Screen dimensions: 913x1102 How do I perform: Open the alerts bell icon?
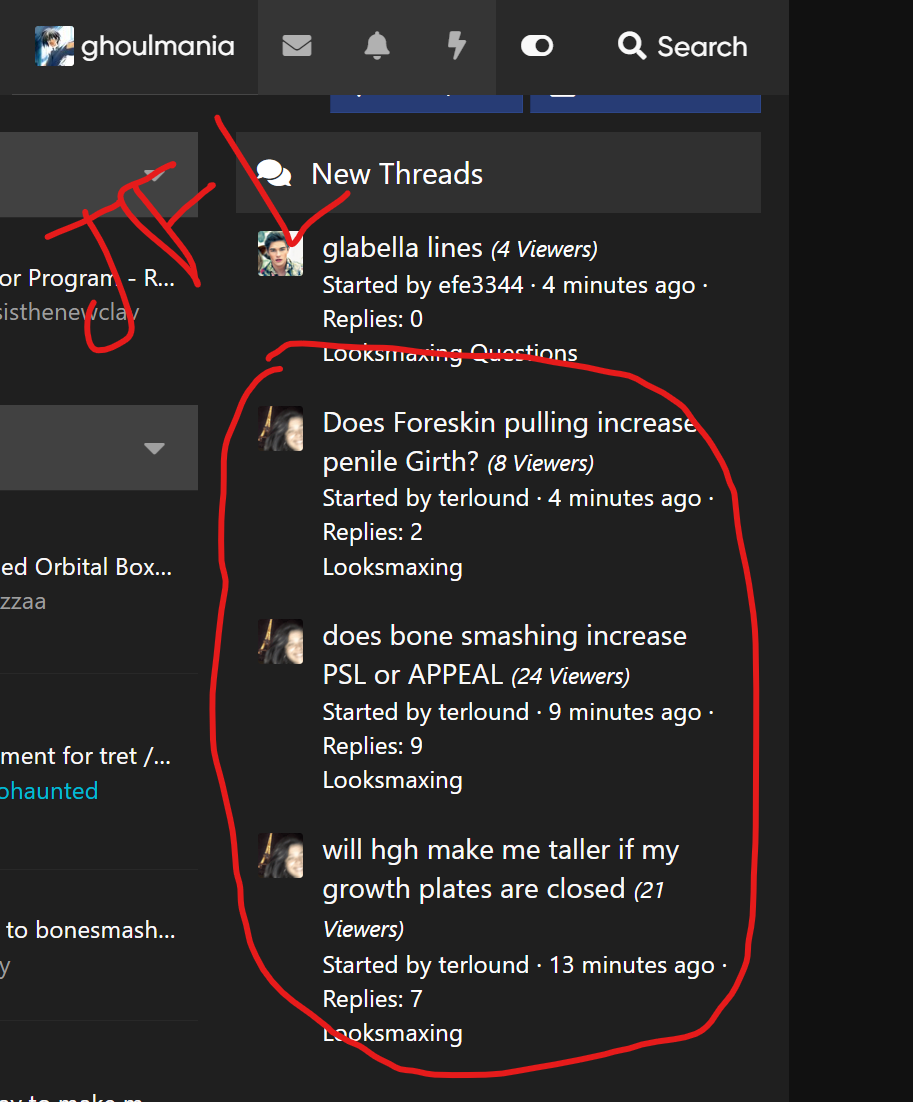(377, 46)
